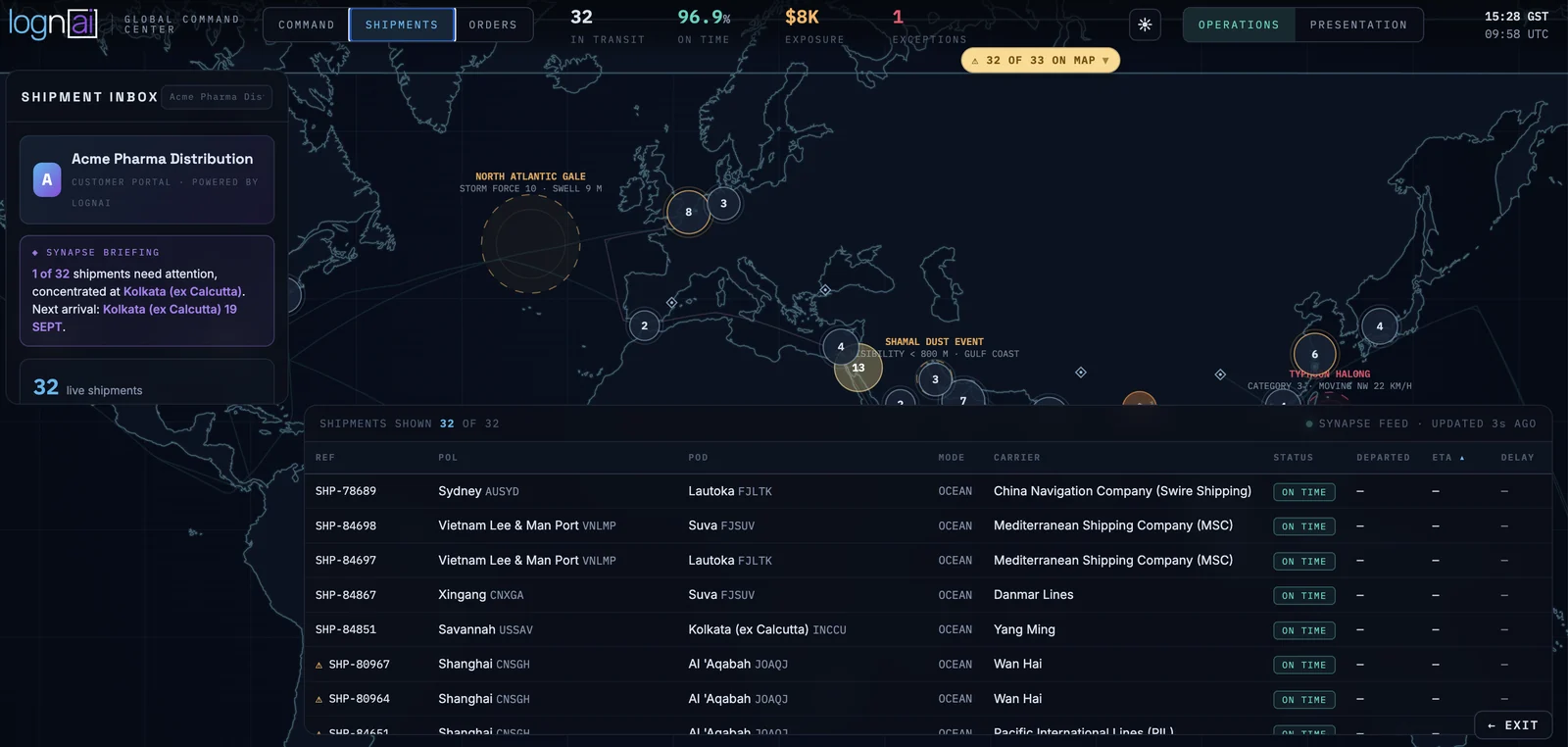Click the Acme Pharma 'A' avatar icon
The image size is (1568, 747).
tap(47, 179)
